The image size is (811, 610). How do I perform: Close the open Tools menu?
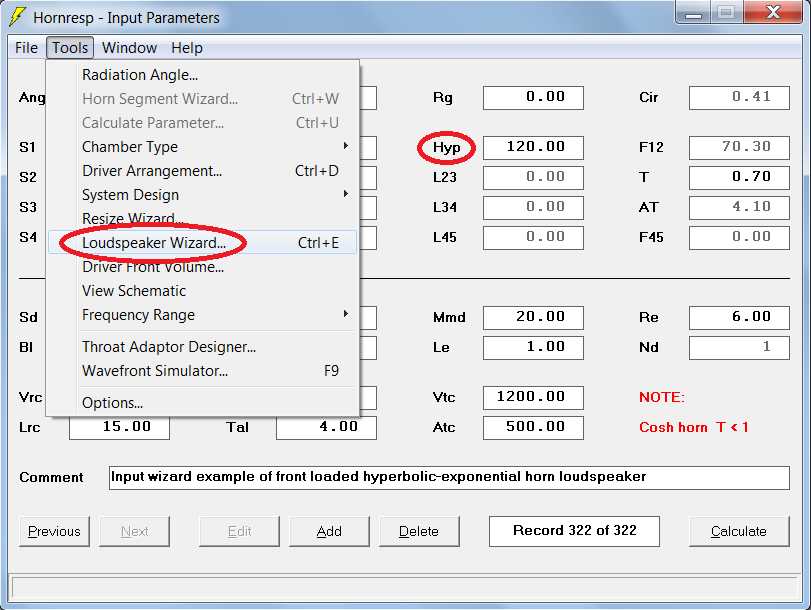click(x=70, y=48)
